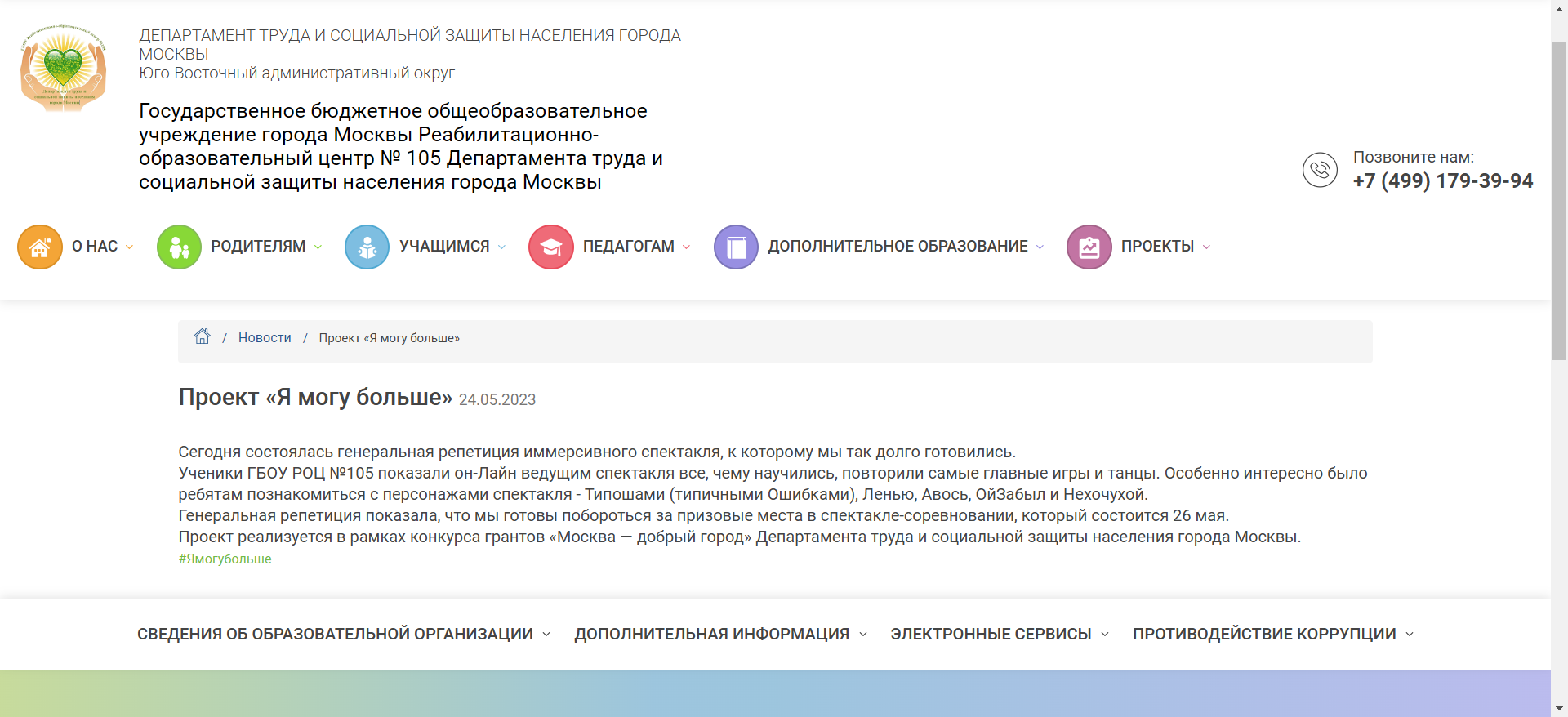The image size is (1568, 717).
Task: Open the ПЕДАГОГАМ menu item
Action: [x=629, y=247]
